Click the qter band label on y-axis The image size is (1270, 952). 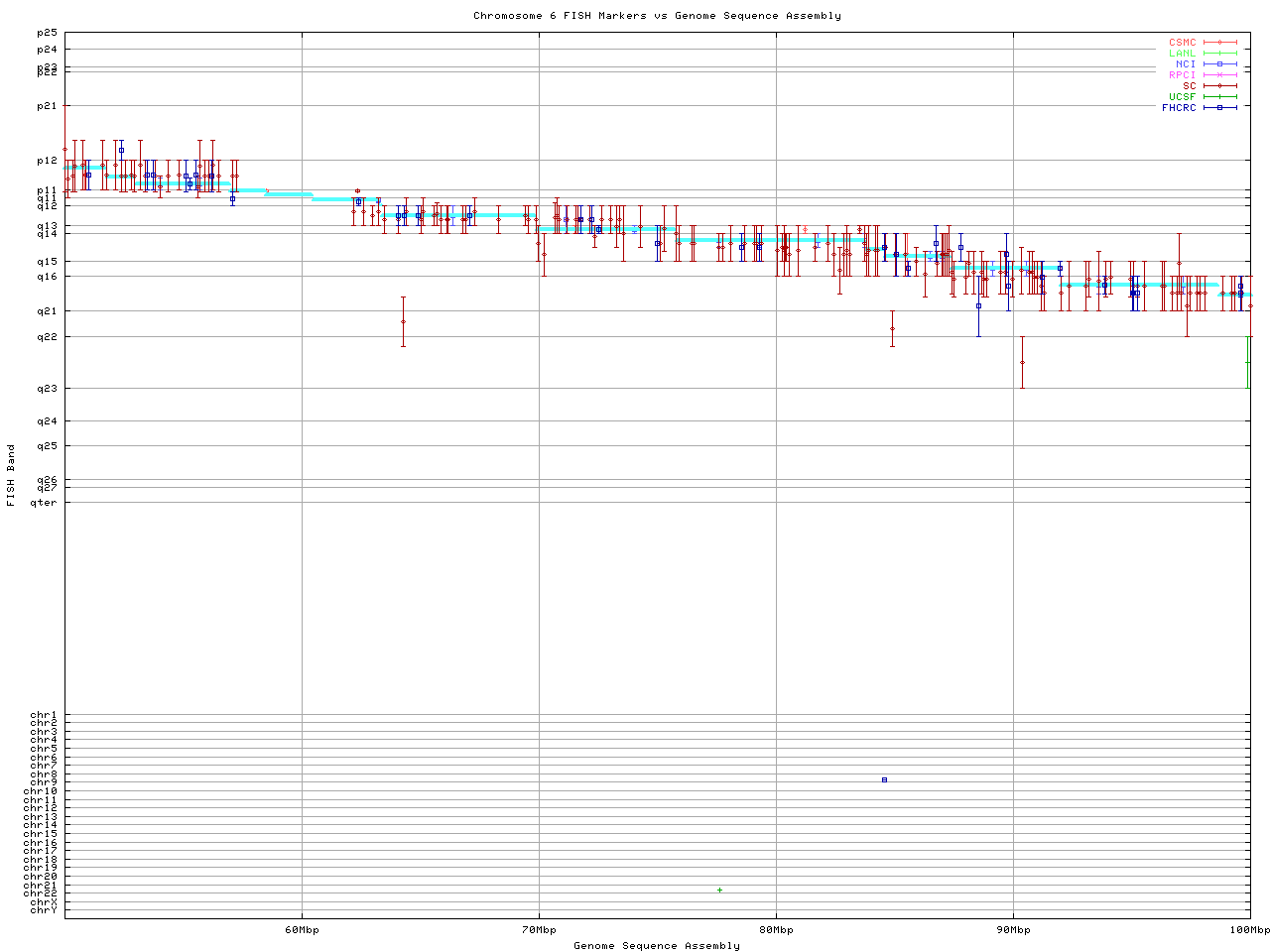(45, 503)
